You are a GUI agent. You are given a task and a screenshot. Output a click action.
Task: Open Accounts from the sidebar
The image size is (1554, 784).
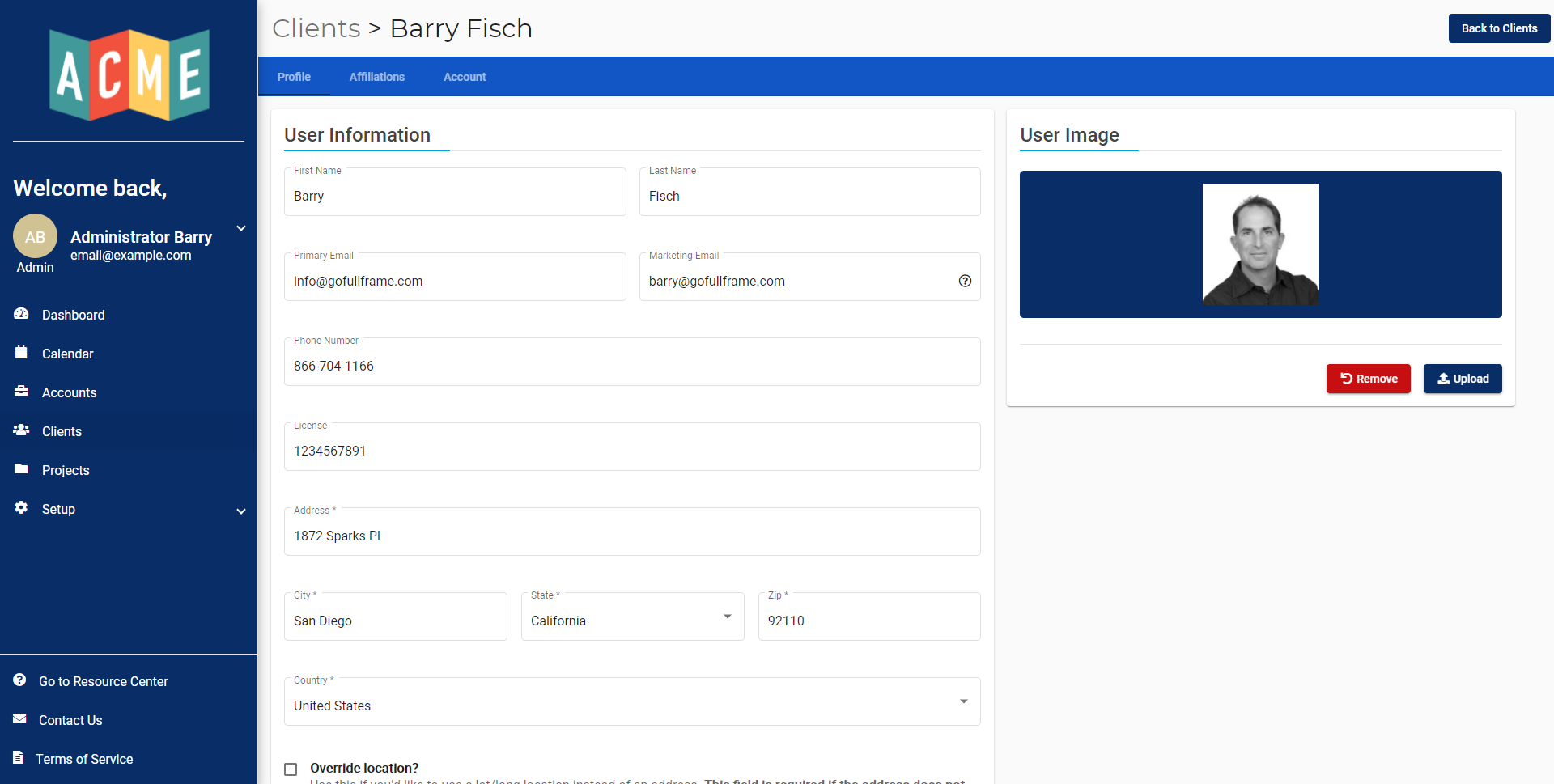click(129, 392)
